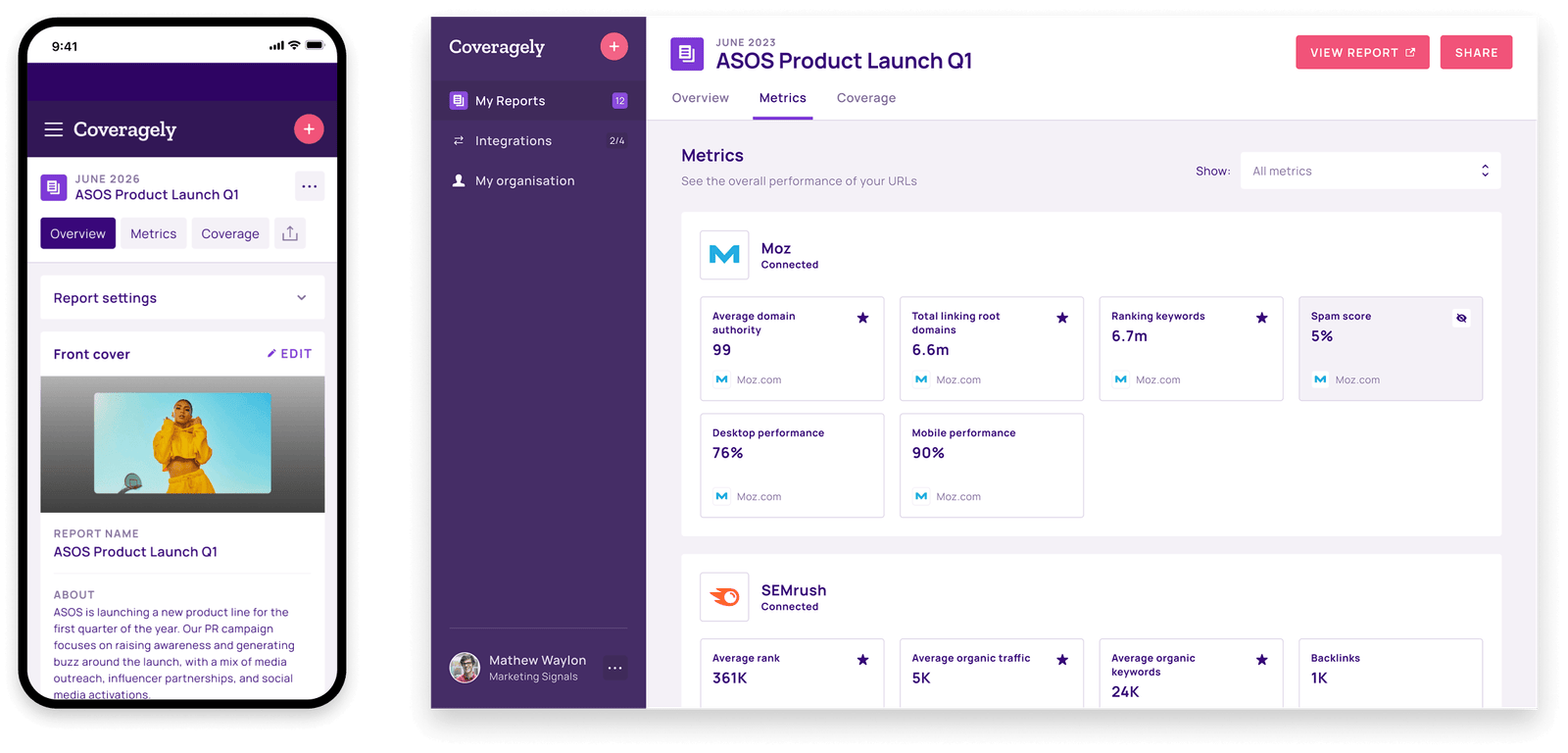Image resolution: width=1568 pixels, height=753 pixels.
Task: Click the pink plus button in desktop sidebar
Action: pyautogui.click(x=613, y=46)
